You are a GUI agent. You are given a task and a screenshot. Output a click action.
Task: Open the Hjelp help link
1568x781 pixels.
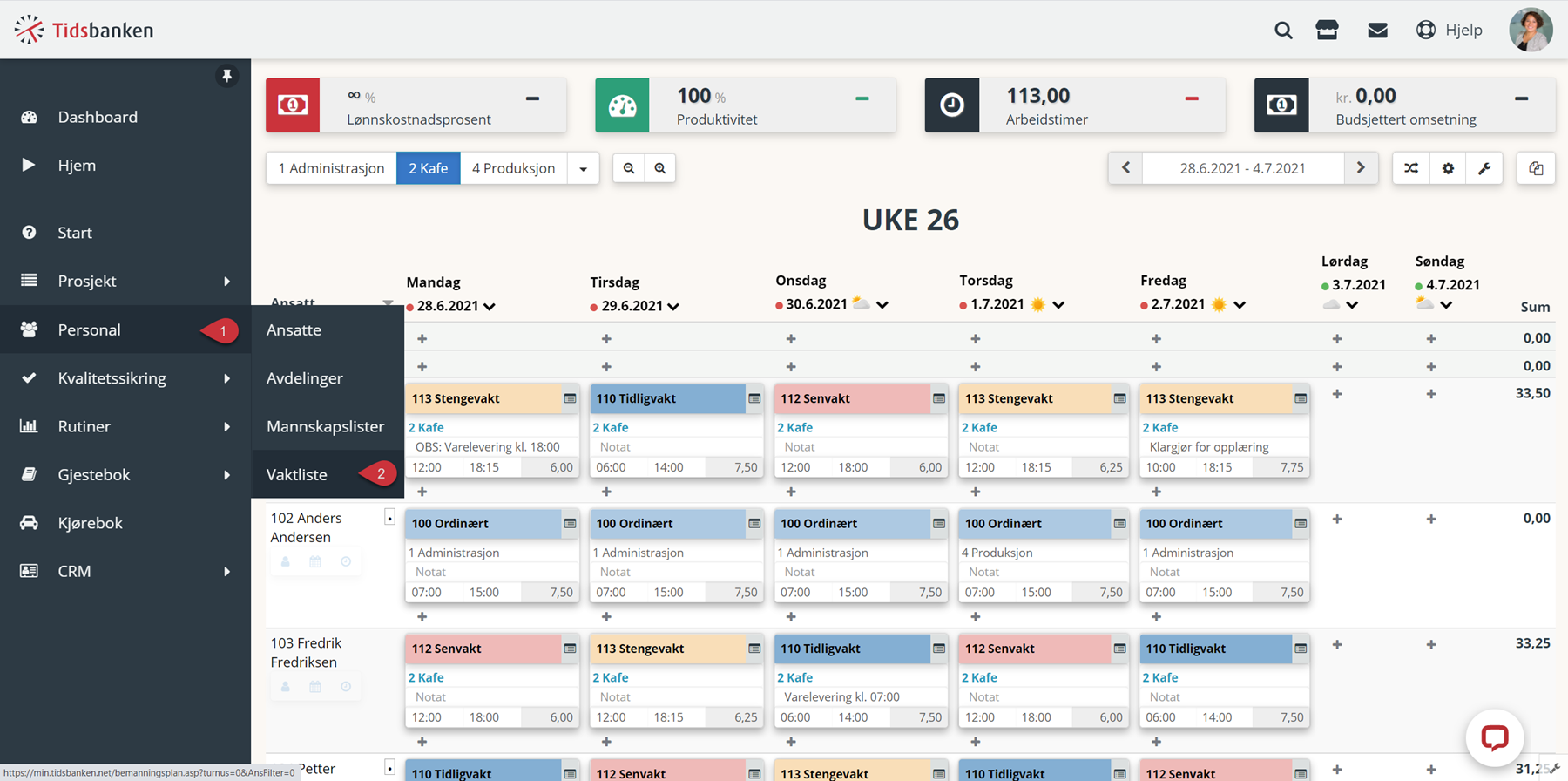[1450, 31]
